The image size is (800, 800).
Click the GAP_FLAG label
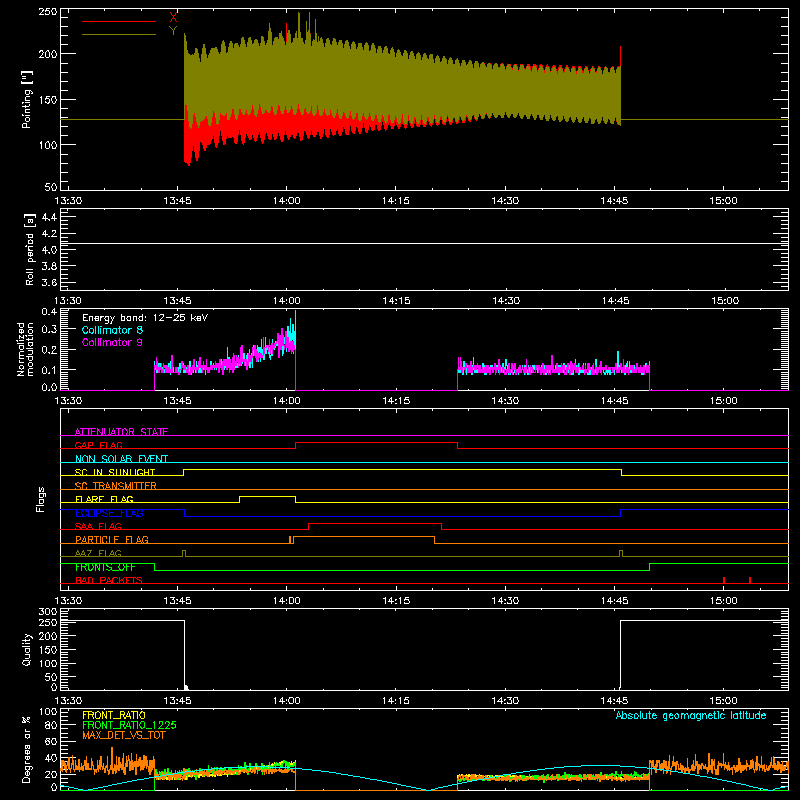click(x=99, y=445)
